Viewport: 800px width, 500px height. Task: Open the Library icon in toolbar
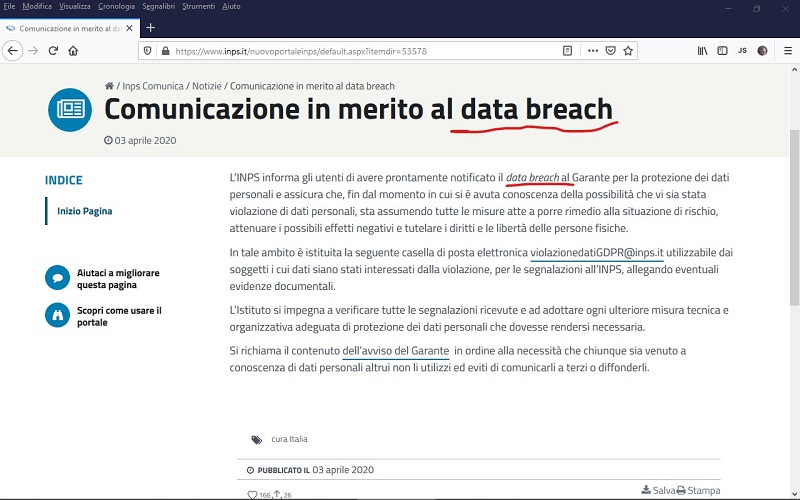pos(703,51)
